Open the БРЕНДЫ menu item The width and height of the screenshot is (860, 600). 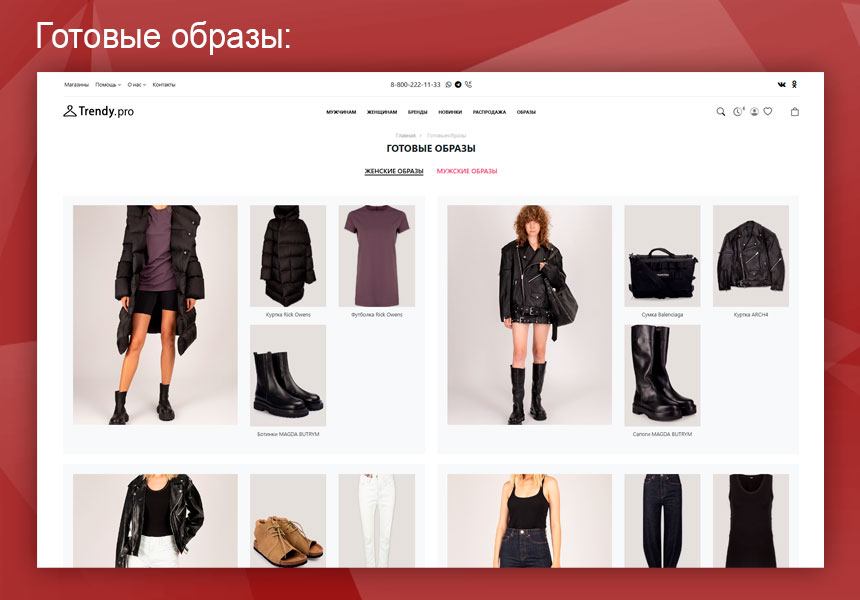(418, 112)
